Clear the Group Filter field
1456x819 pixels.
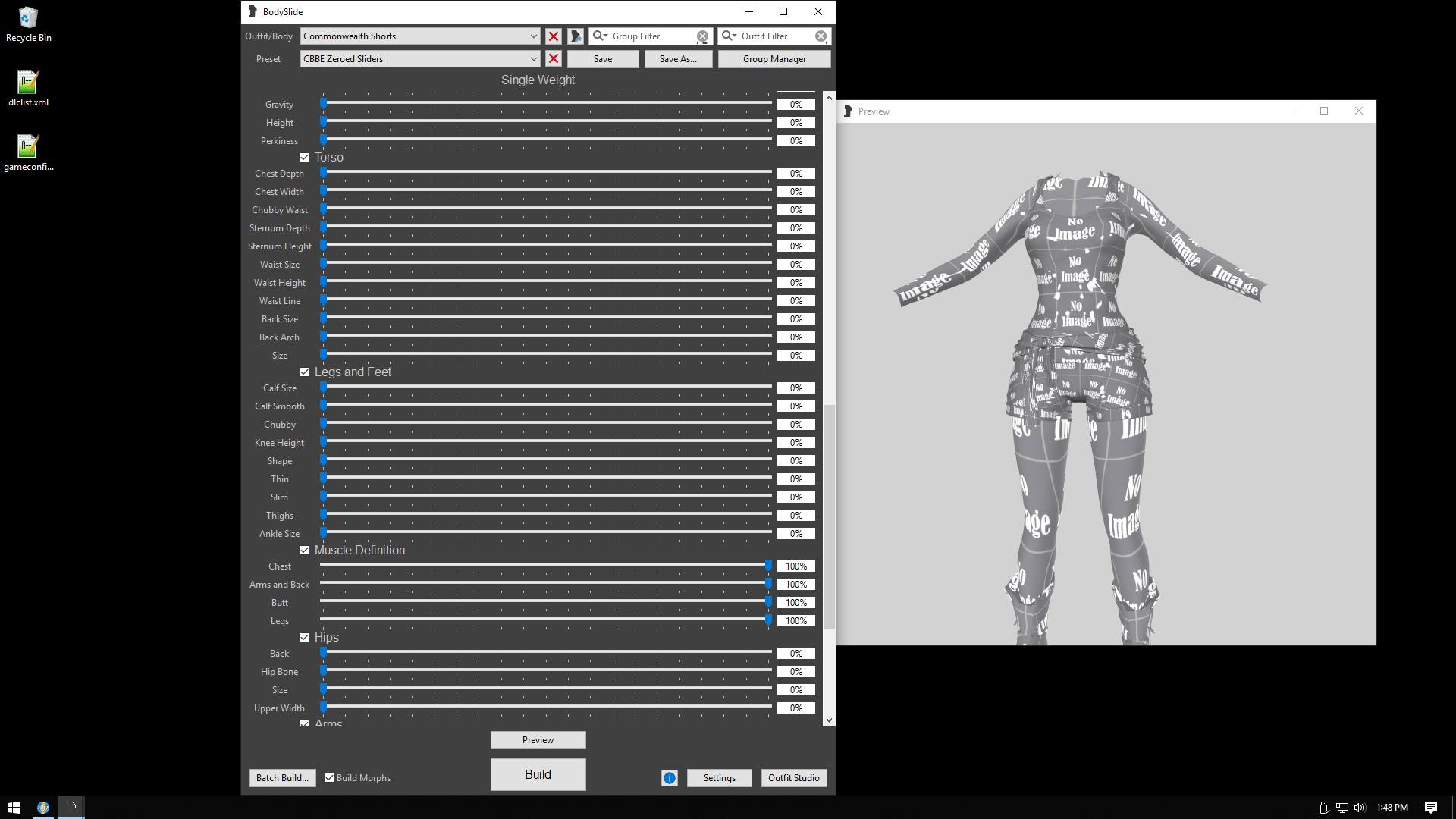pyautogui.click(x=703, y=36)
